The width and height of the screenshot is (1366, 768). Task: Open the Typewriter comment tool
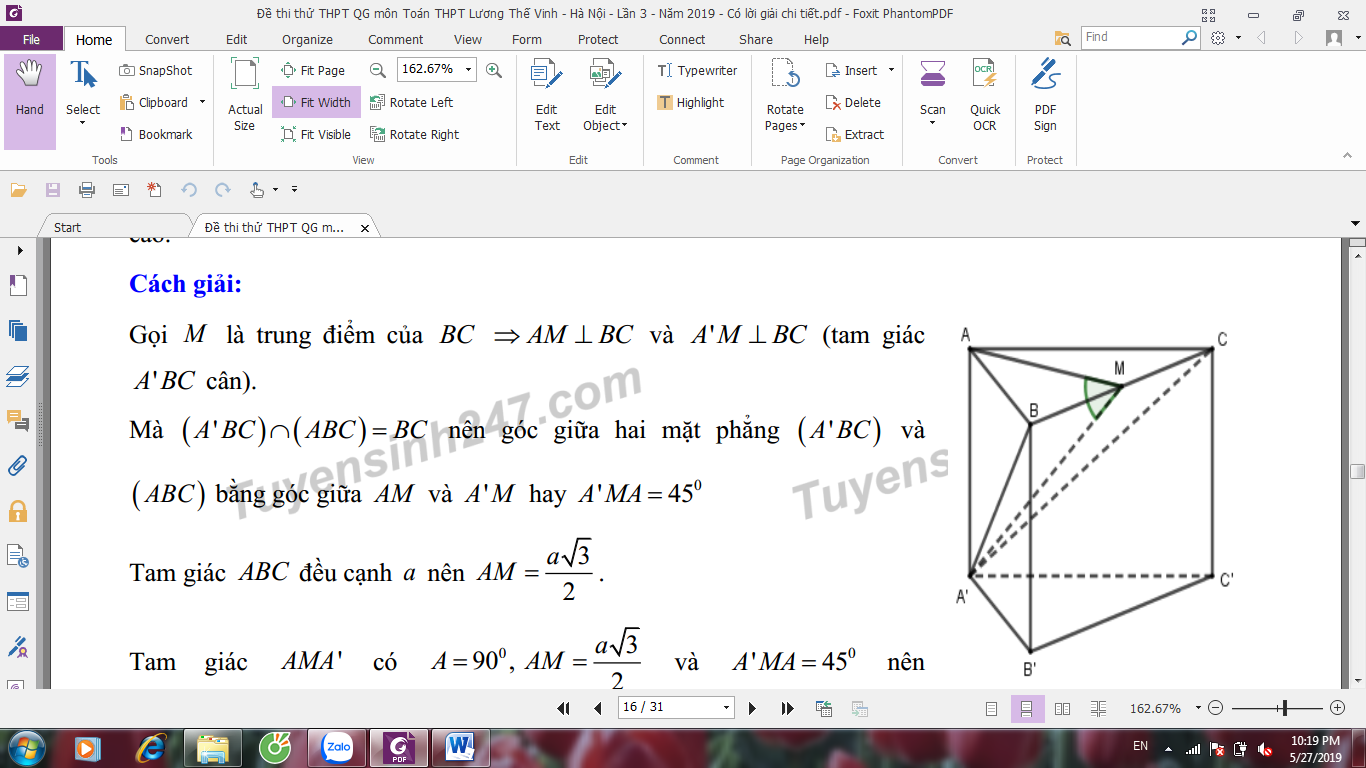pyautogui.click(x=697, y=71)
